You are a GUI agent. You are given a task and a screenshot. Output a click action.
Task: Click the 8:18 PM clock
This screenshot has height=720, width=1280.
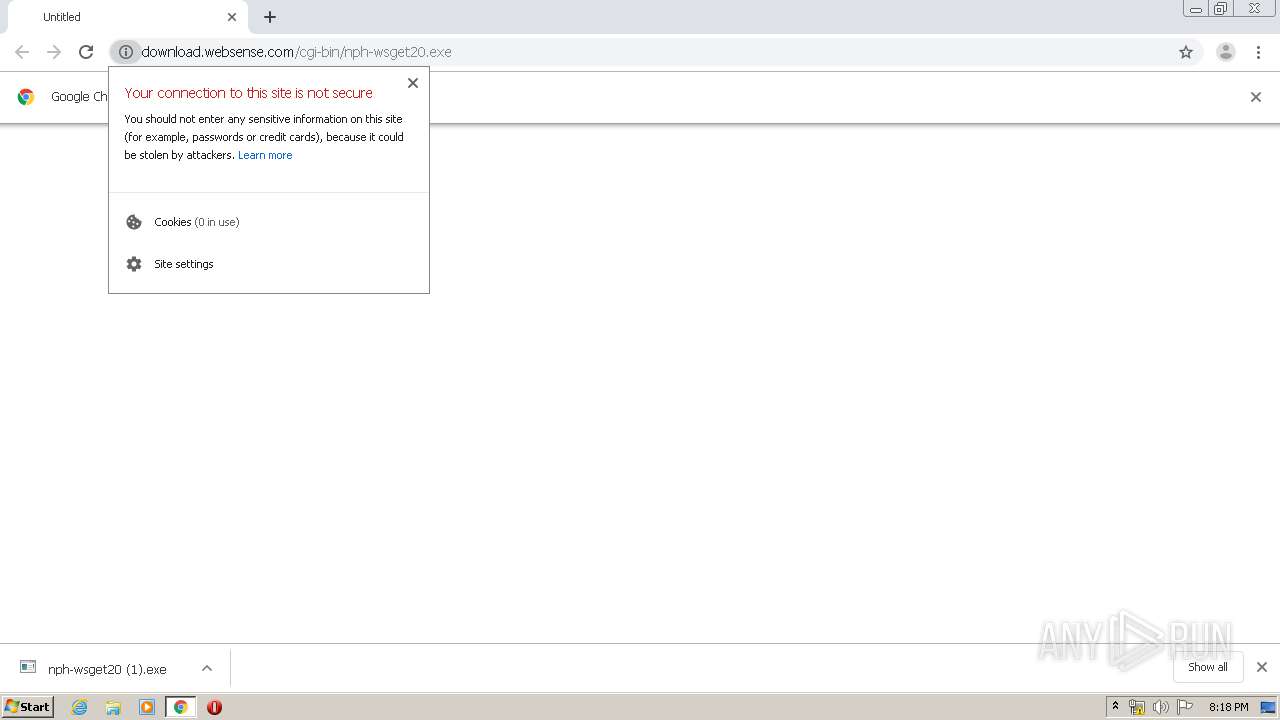[1228, 707]
